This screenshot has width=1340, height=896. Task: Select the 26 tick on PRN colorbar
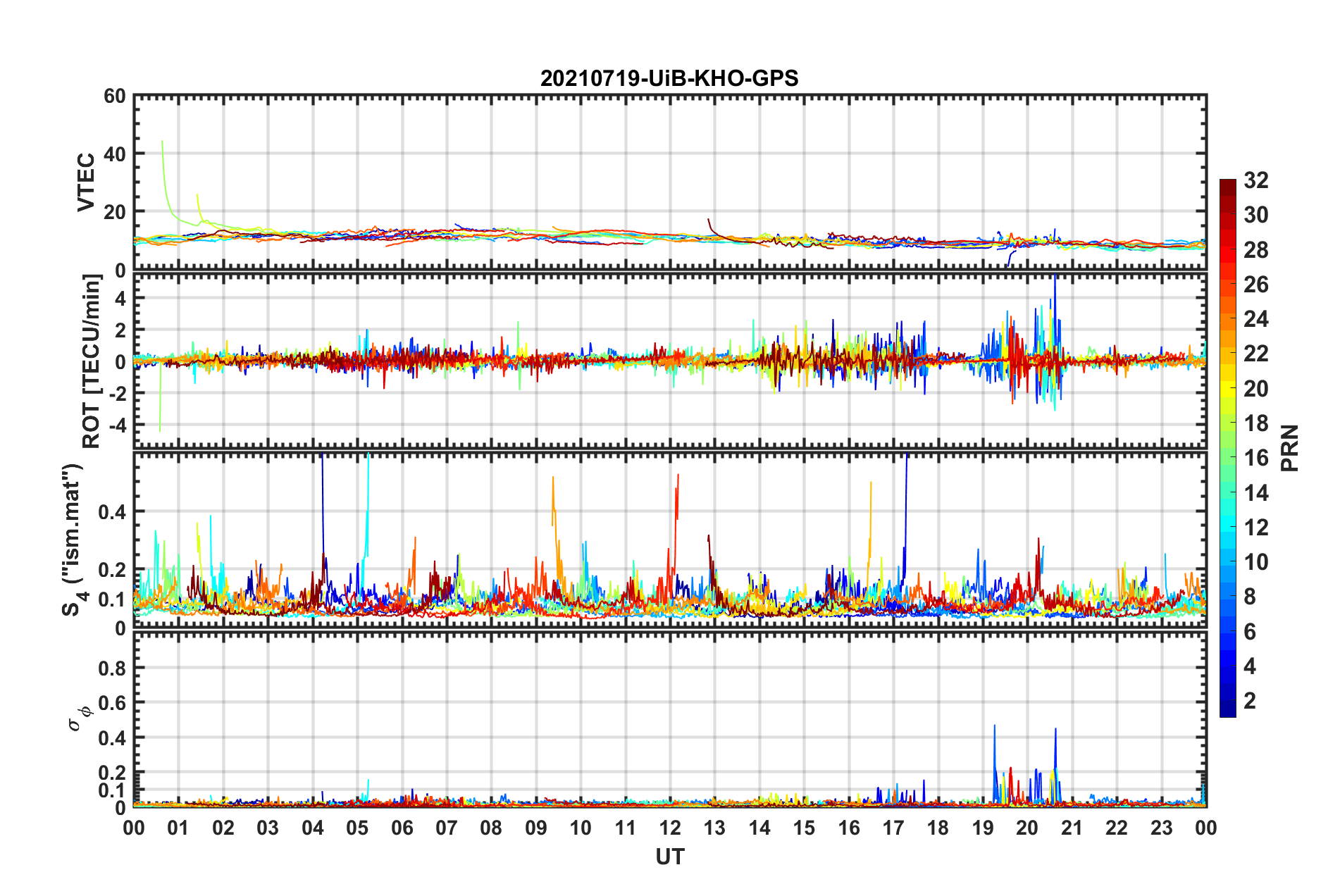tap(1255, 285)
